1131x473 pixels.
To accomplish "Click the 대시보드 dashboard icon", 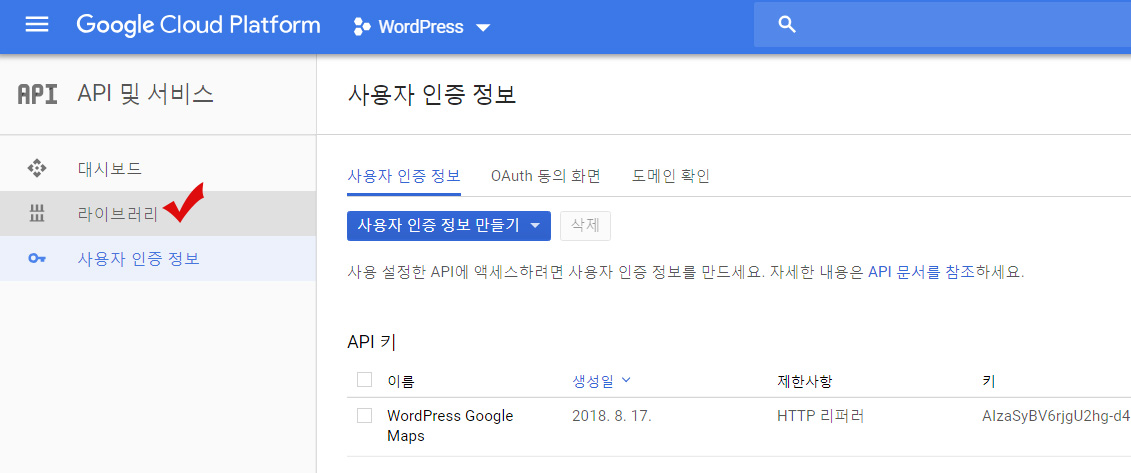I will (x=37, y=169).
